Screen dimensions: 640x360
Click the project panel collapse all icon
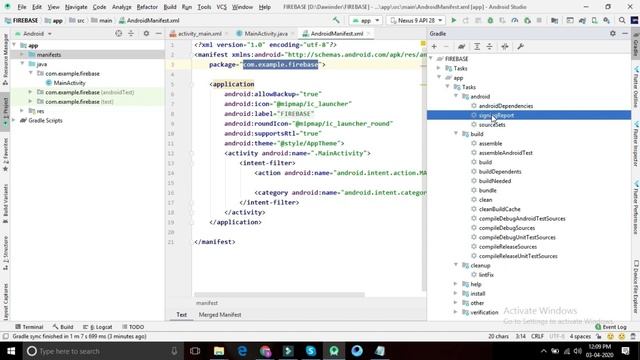[x=131, y=33]
